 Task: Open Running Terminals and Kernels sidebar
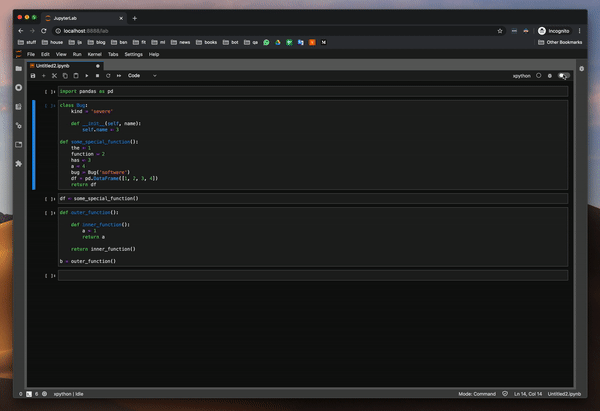[19, 88]
